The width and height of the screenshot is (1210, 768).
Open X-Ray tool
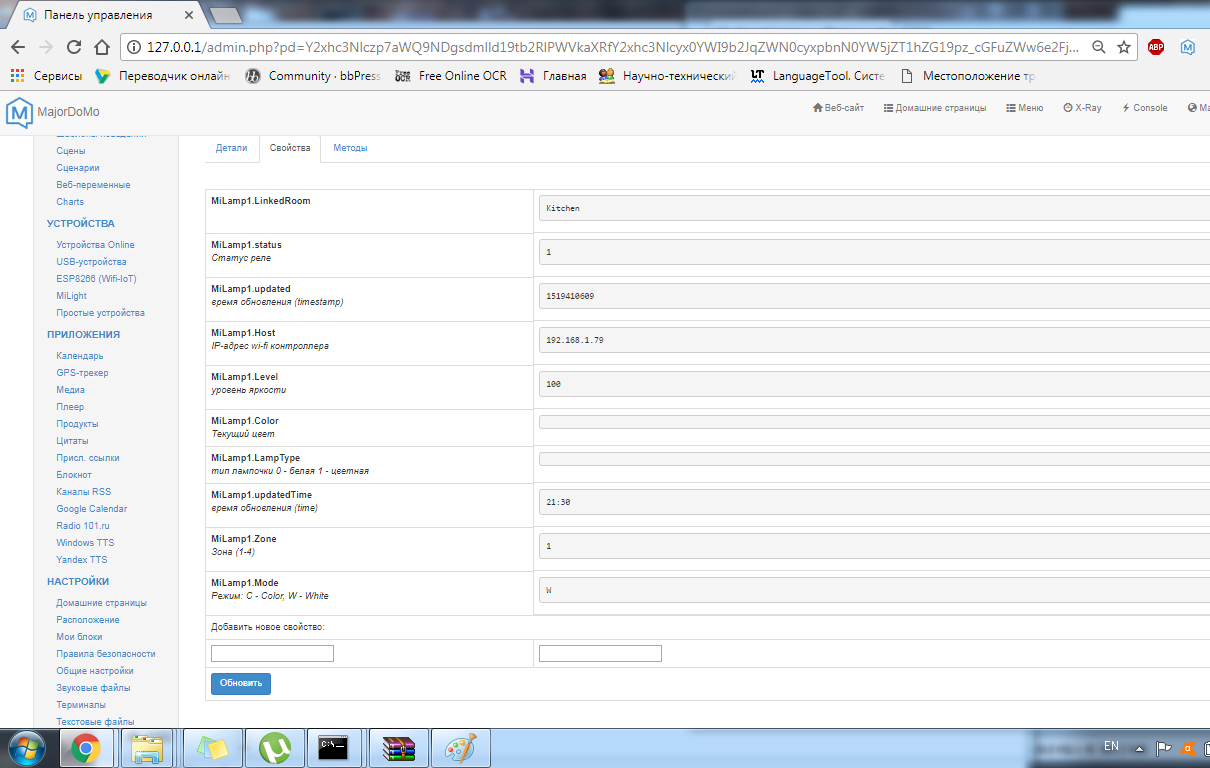[1082, 108]
